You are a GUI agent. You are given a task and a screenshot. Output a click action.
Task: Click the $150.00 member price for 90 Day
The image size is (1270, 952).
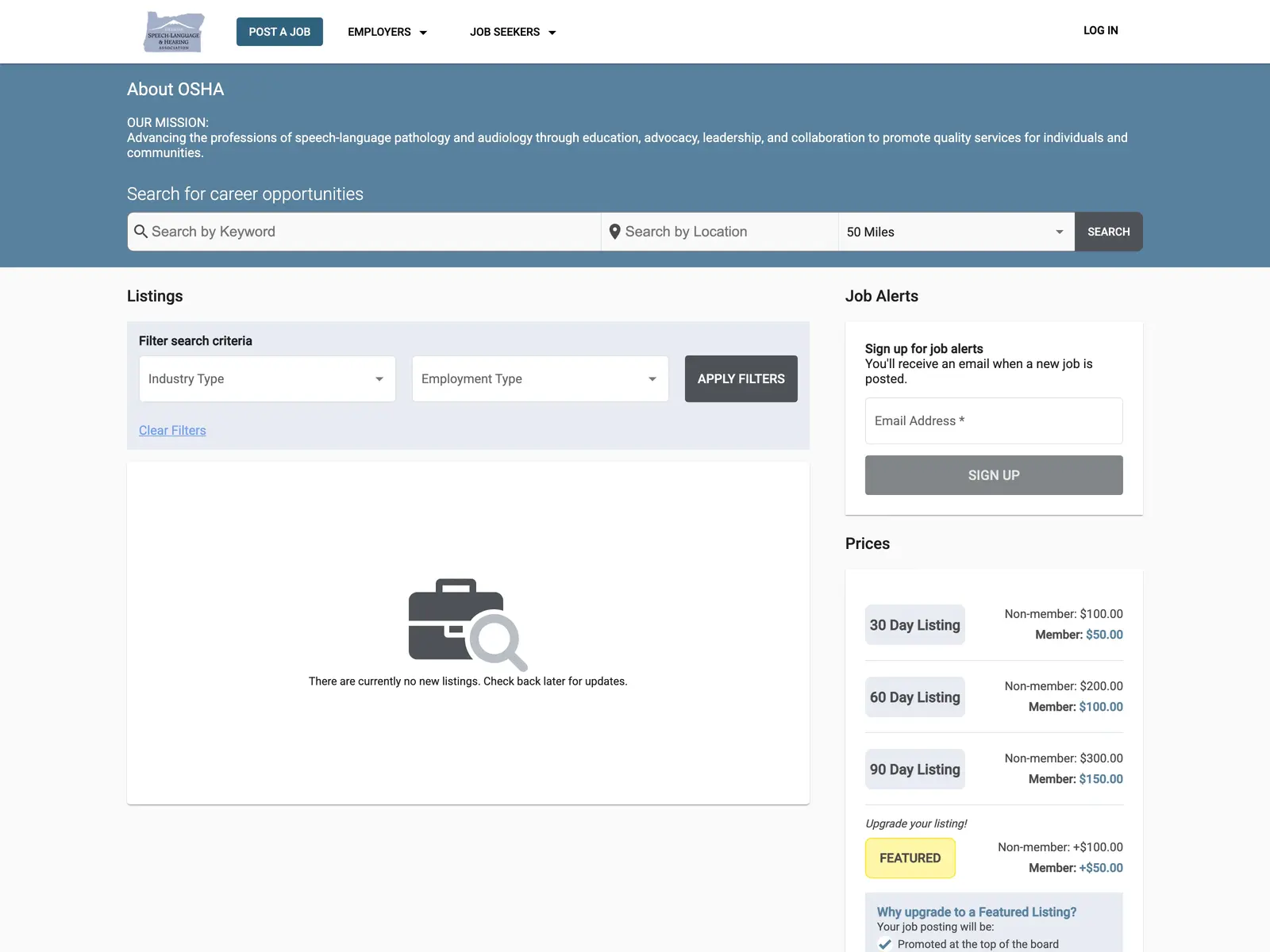tap(1101, 779)
